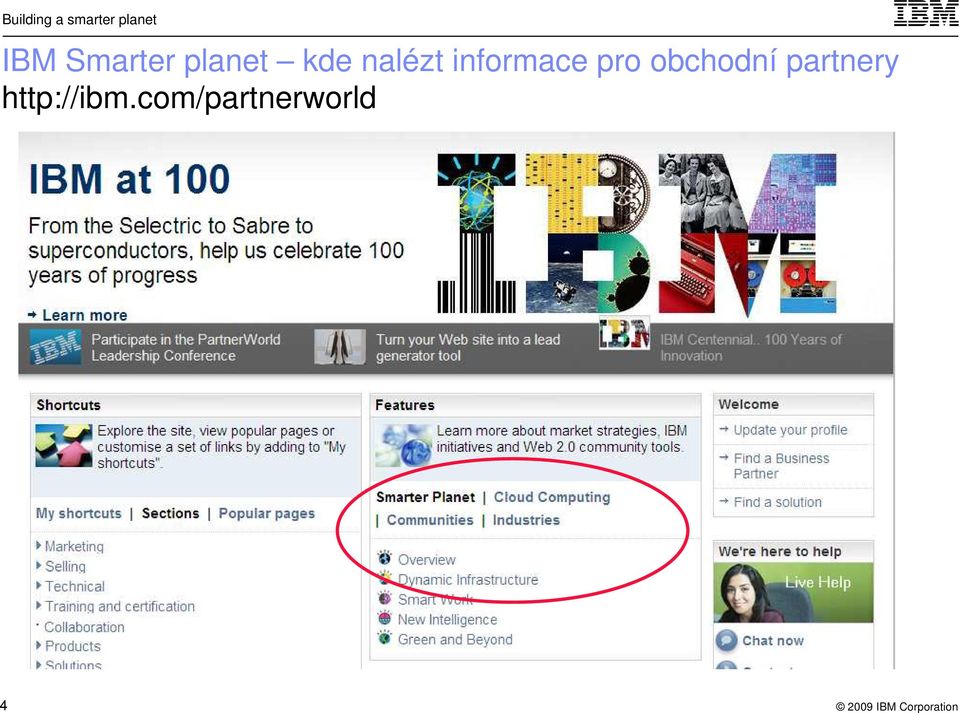Open IBM Centennial 100 Years of Innovation
960x713 pixels.
[751, 348]
